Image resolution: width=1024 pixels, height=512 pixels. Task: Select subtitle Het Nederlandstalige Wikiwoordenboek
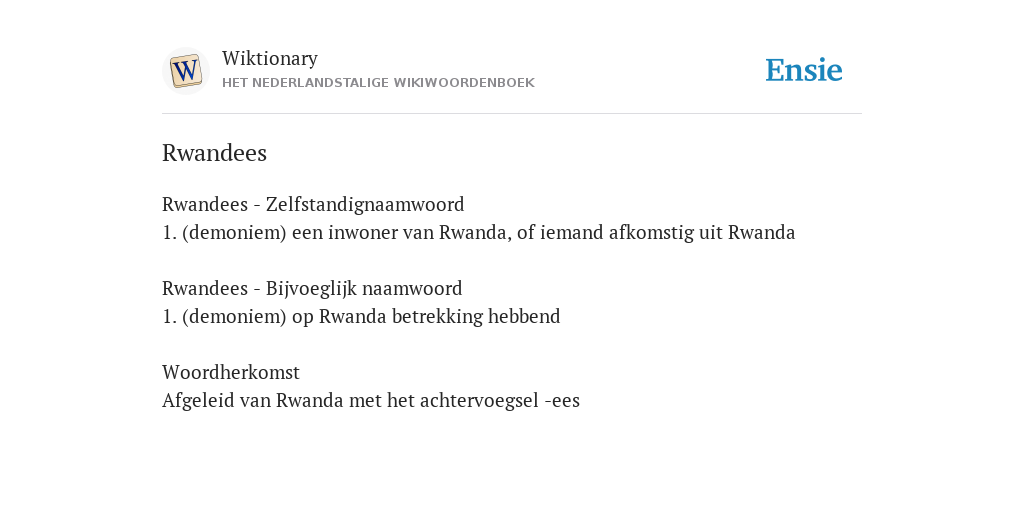[x=378, y=83]
